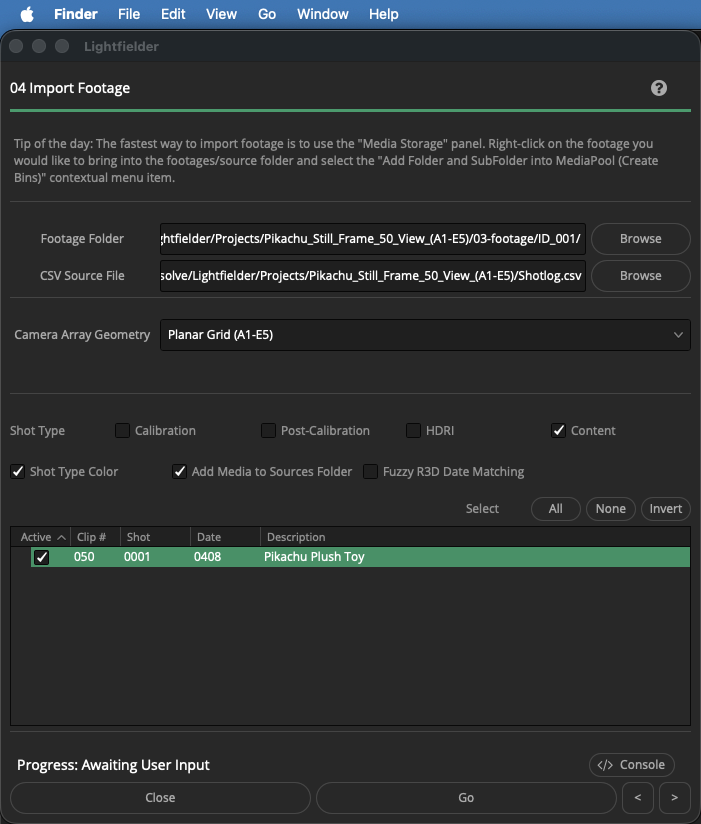Image resolution: width=701 pixels, height=824 pixels.
Task: Click the Clip # column header
Action: (96, 537)
